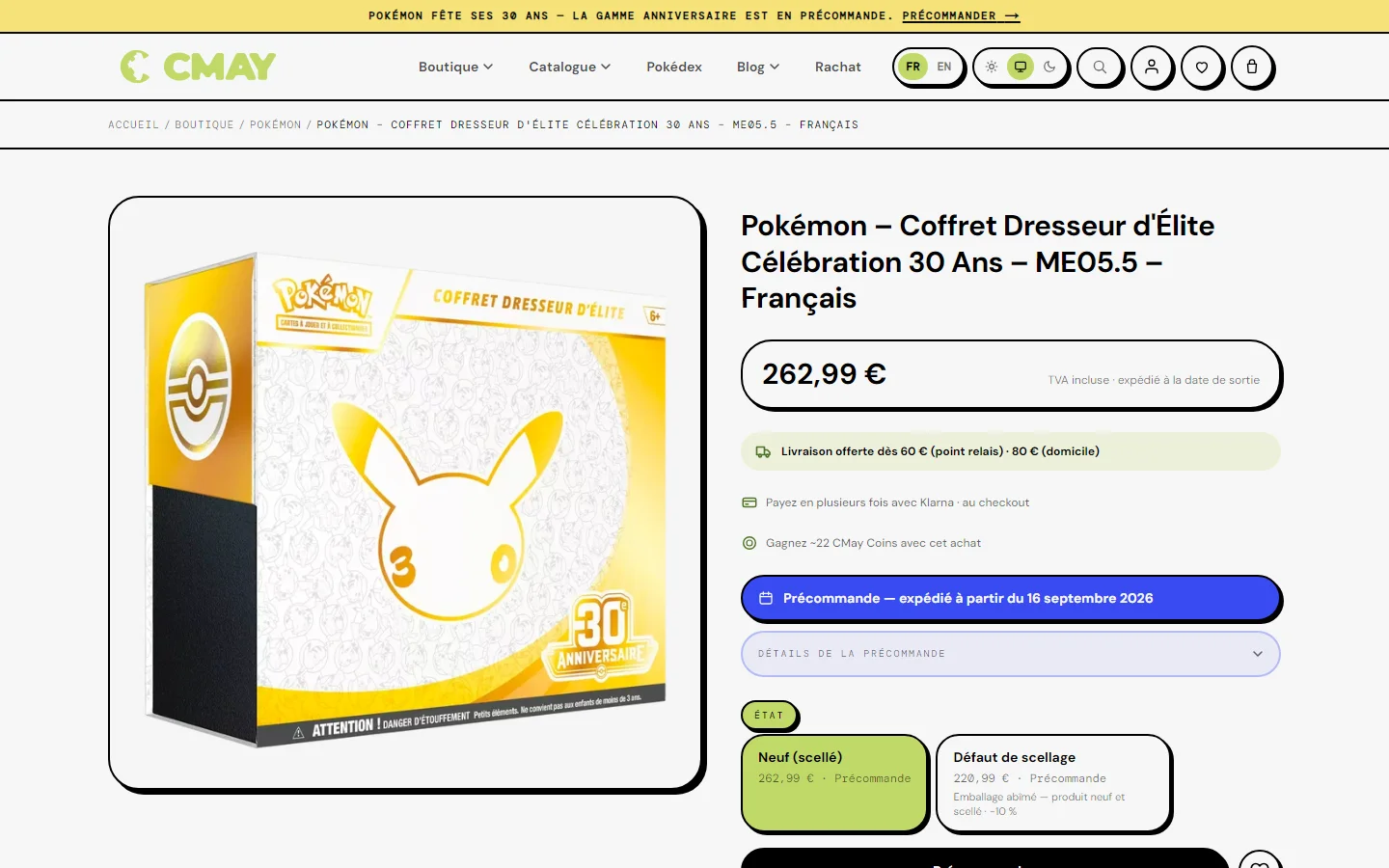
Task: Switch to light theme sun icon
Action: [992, 67]
